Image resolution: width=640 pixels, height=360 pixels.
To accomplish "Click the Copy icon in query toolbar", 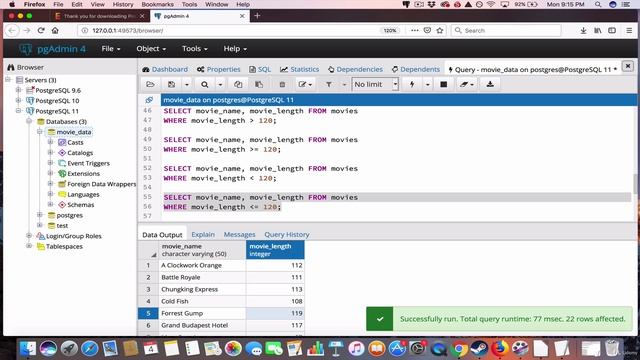I will point(238,84).
